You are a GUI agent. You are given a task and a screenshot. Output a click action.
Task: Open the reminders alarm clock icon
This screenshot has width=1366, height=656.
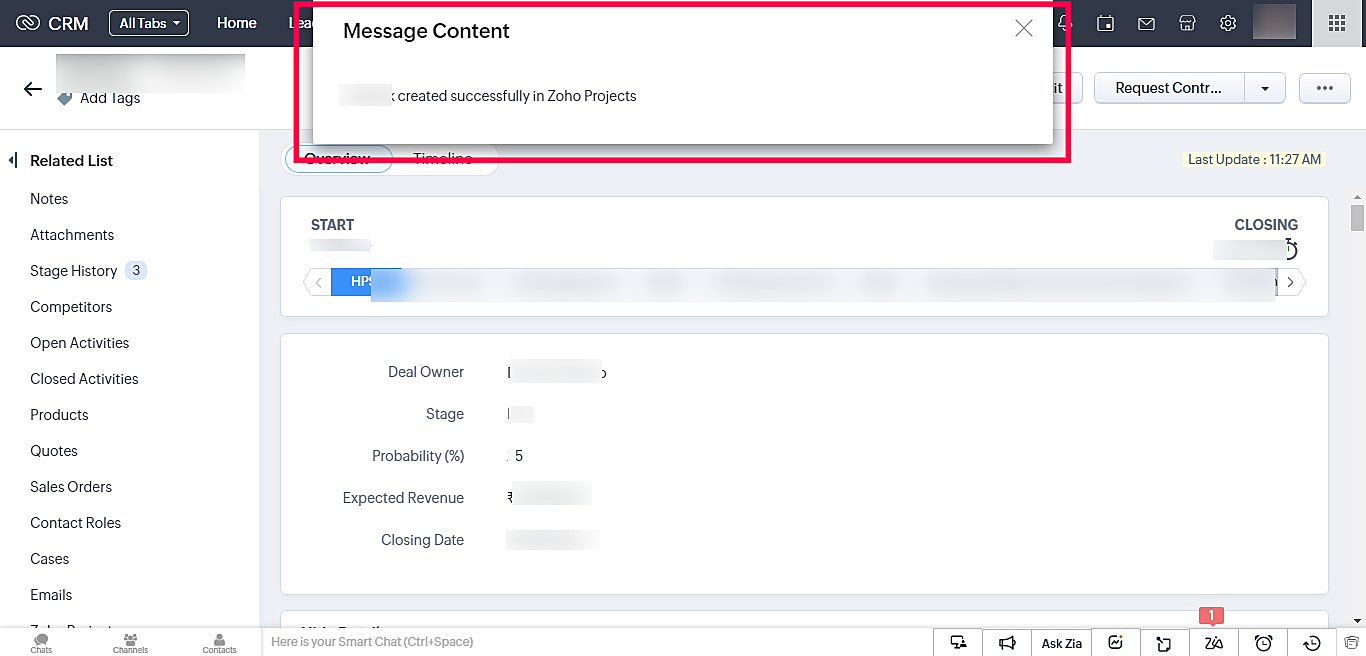click(1264, 643)
